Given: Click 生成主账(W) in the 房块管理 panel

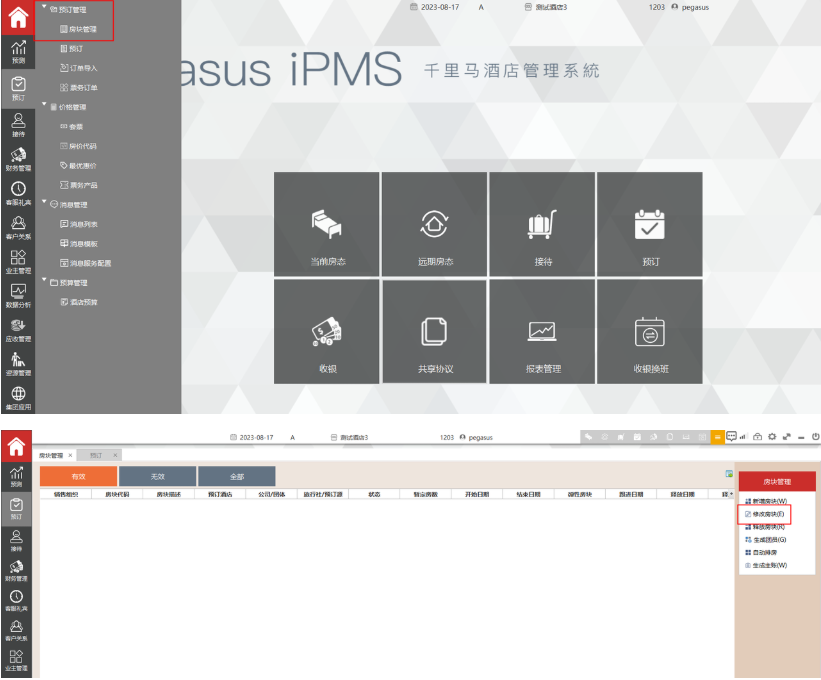Looking at the screenshot, I should point(766,565).
